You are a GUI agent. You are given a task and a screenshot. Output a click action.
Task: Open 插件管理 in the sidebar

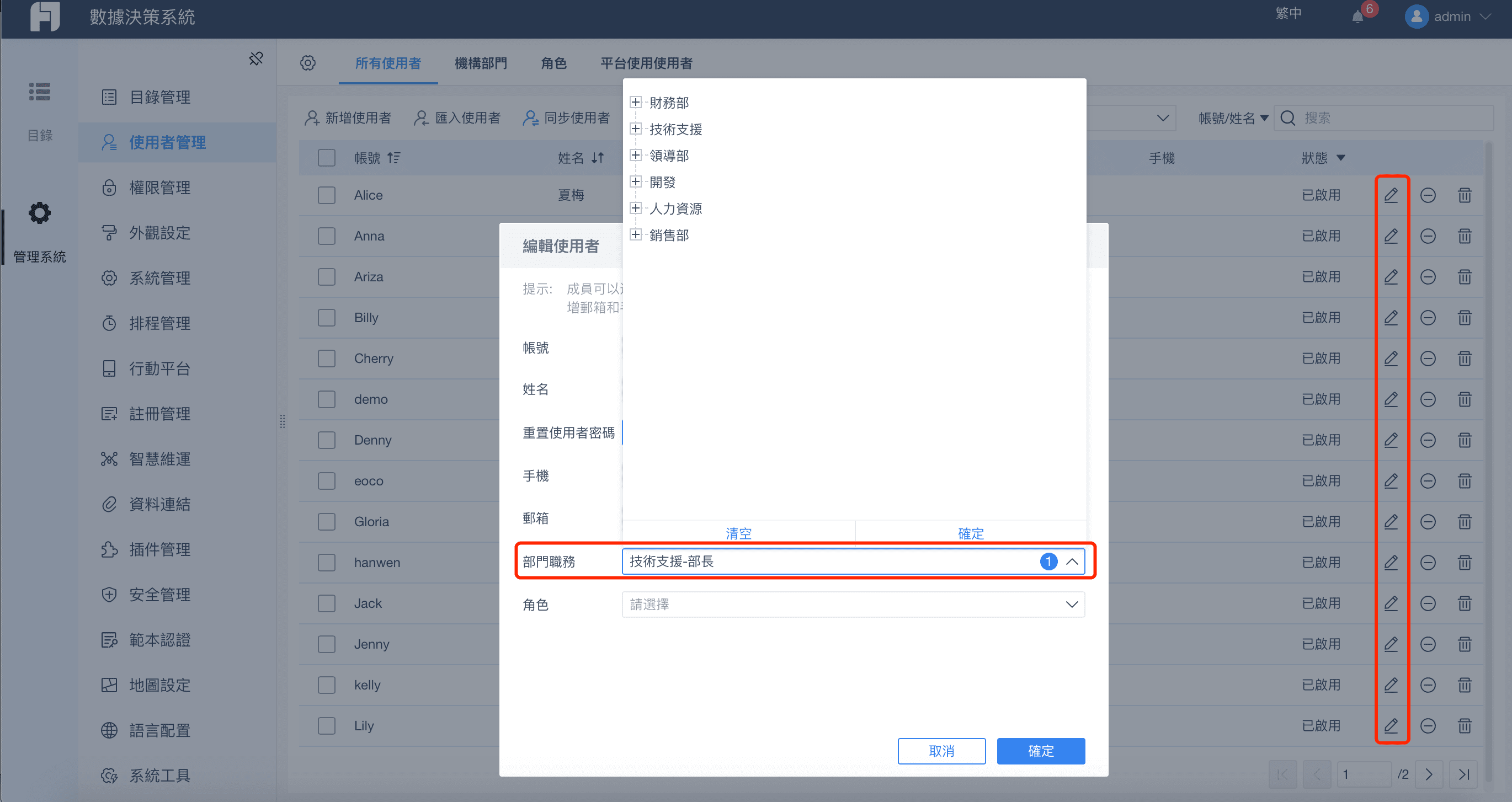point(177,550)
